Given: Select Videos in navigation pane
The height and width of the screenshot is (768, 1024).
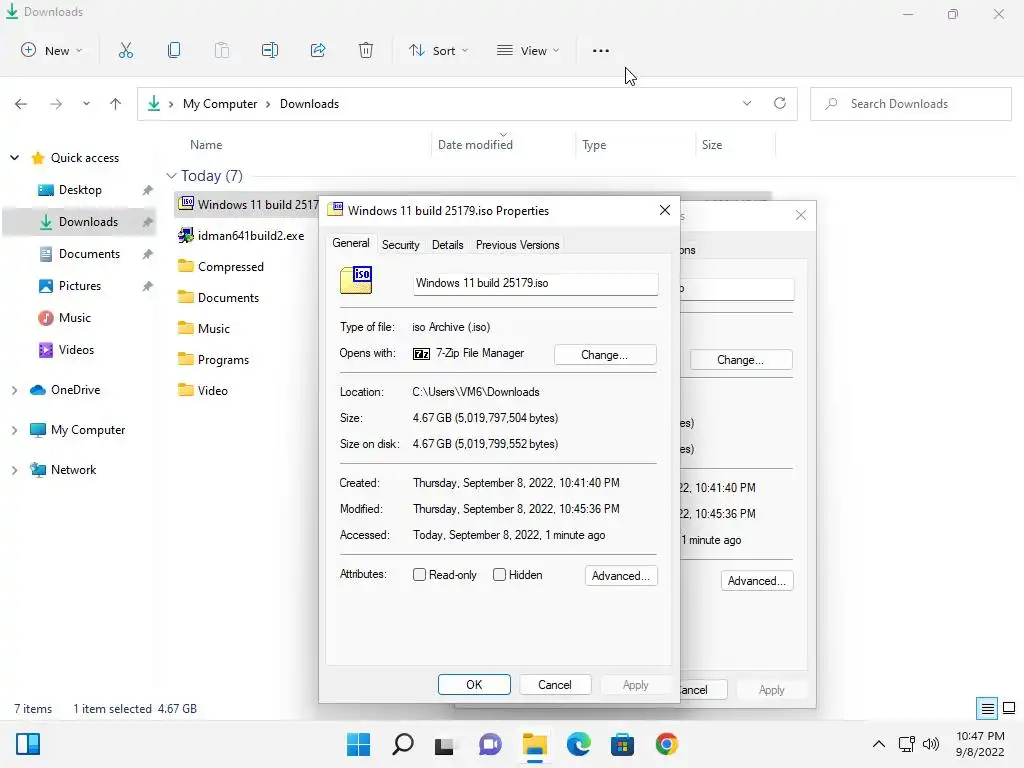Looking at the screenshot, I should (76, 349).
